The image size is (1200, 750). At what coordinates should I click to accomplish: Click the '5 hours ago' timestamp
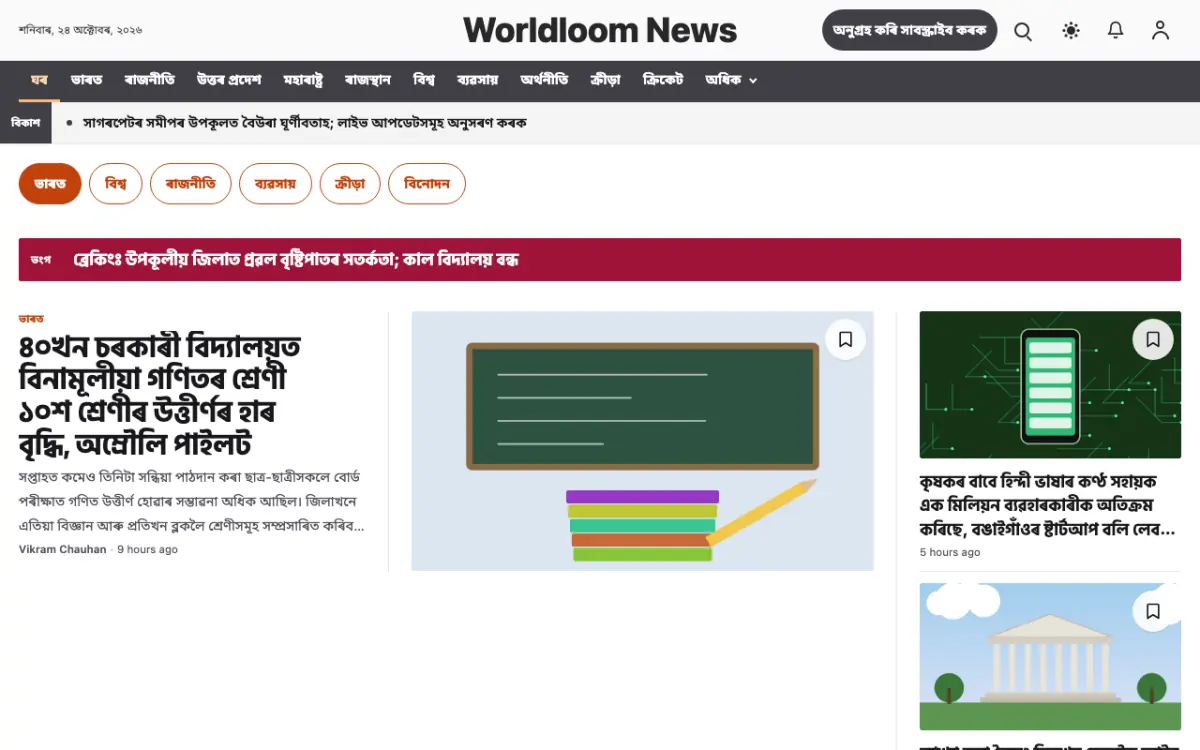950,552
